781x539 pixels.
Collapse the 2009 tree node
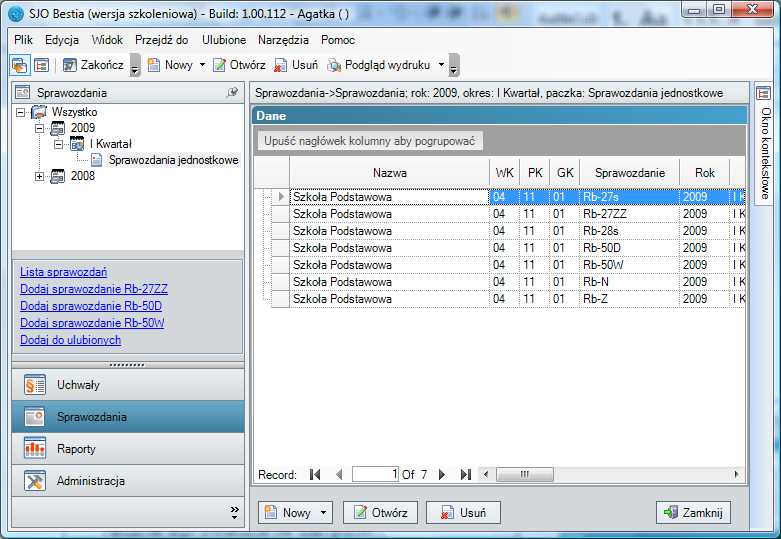[x=39, y=129]
